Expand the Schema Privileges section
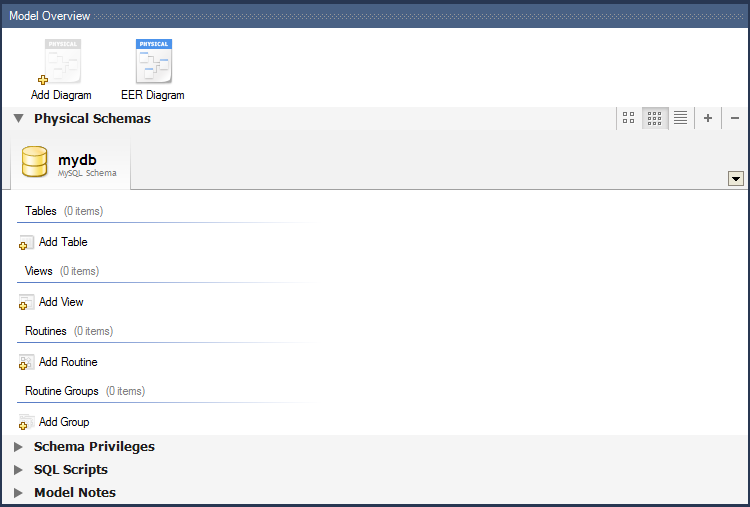The image size is (750, 507). [x=19, y=447]
